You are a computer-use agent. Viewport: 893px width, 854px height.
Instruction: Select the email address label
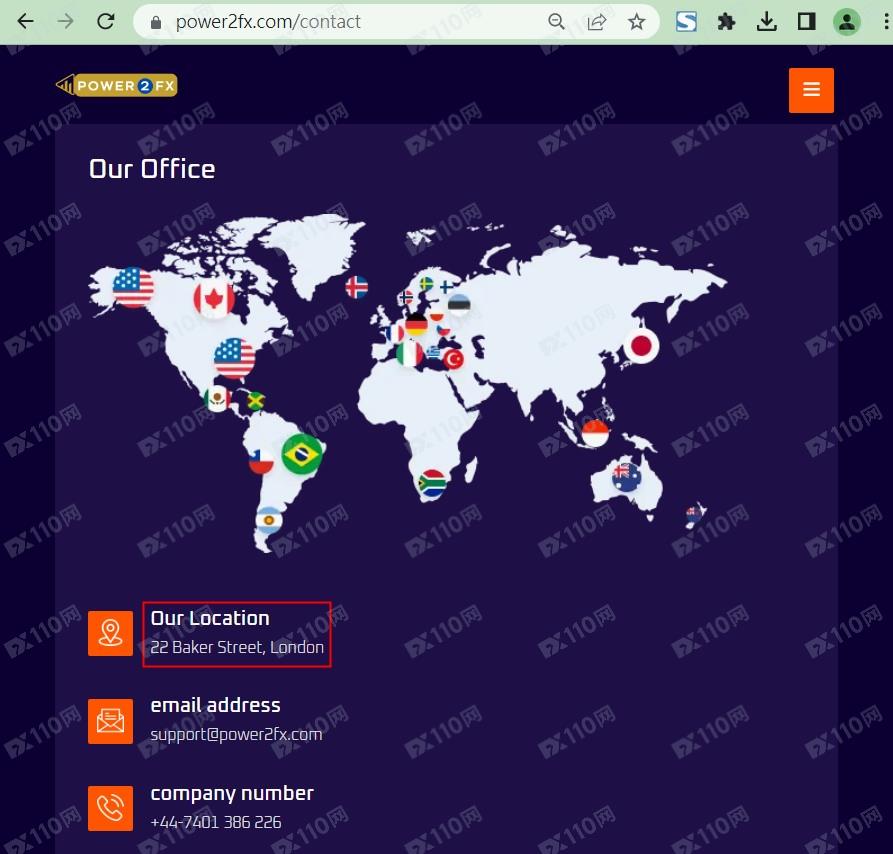[215, 705]
